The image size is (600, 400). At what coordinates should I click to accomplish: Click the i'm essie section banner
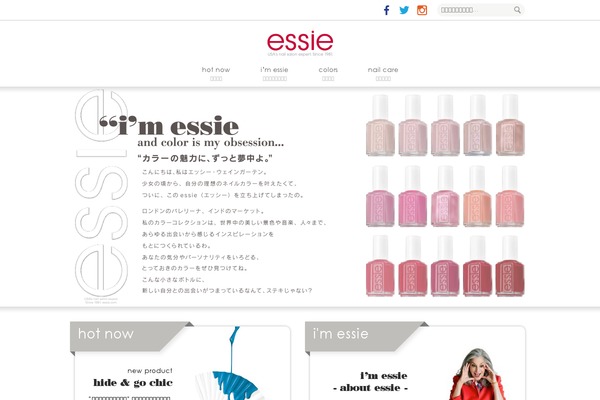(365, 336)
